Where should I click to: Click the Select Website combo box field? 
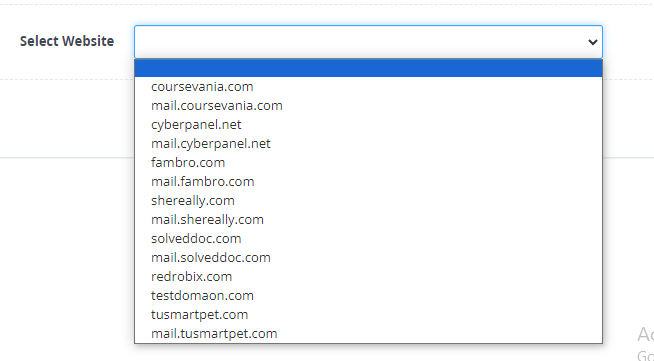368,42
